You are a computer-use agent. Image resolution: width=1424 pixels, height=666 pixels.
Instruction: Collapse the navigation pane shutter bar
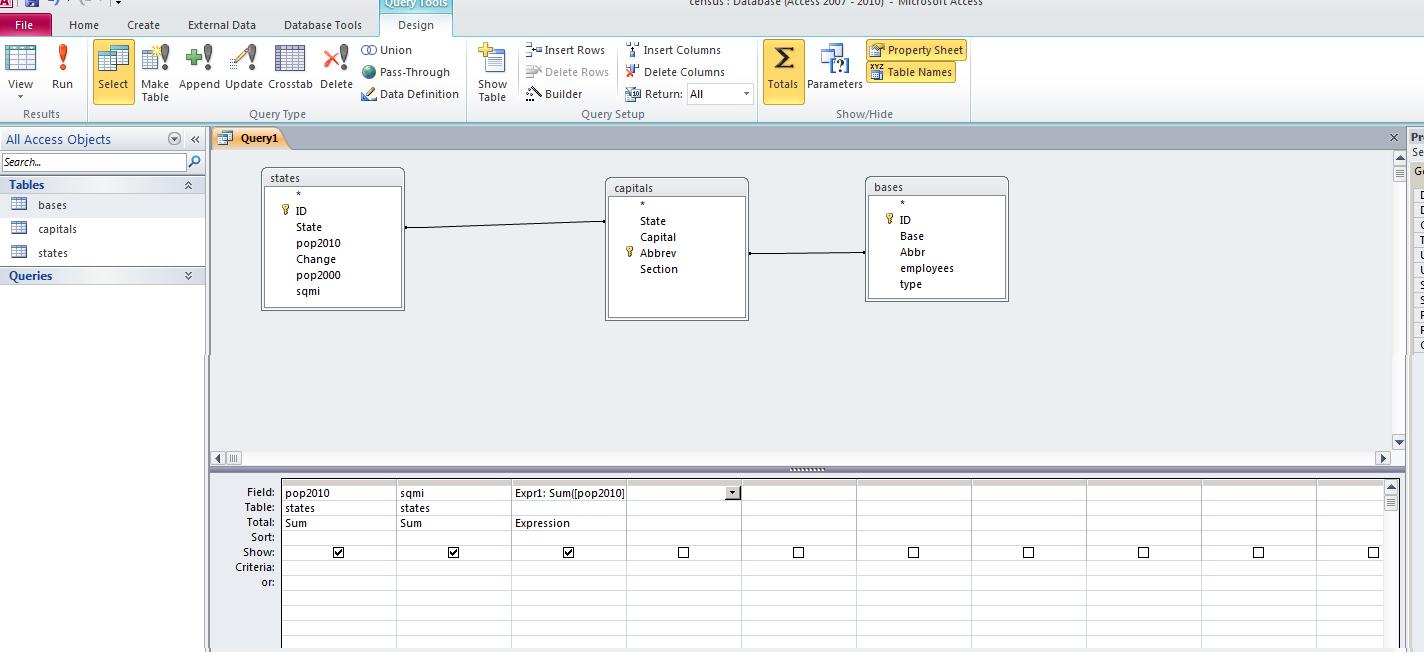[195, 139]
